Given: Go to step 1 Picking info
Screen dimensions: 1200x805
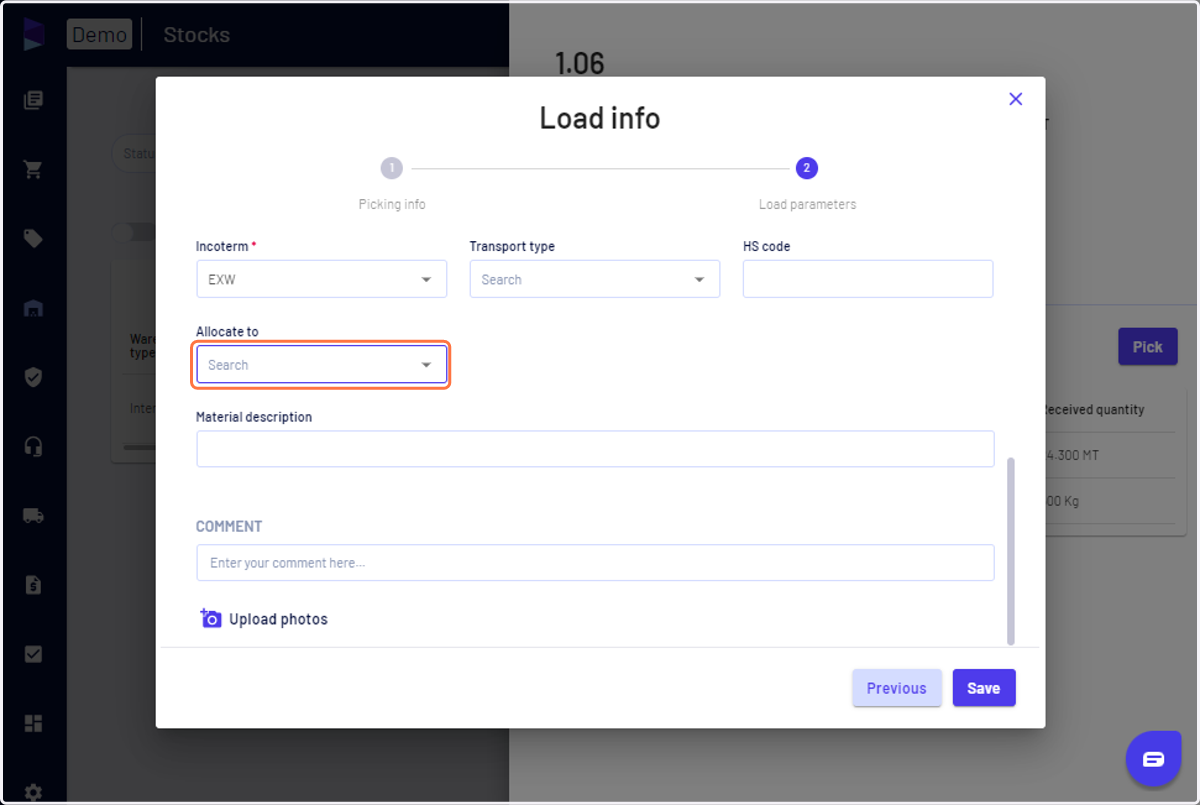Looking at the screenshot, I should tap(392, 168).
